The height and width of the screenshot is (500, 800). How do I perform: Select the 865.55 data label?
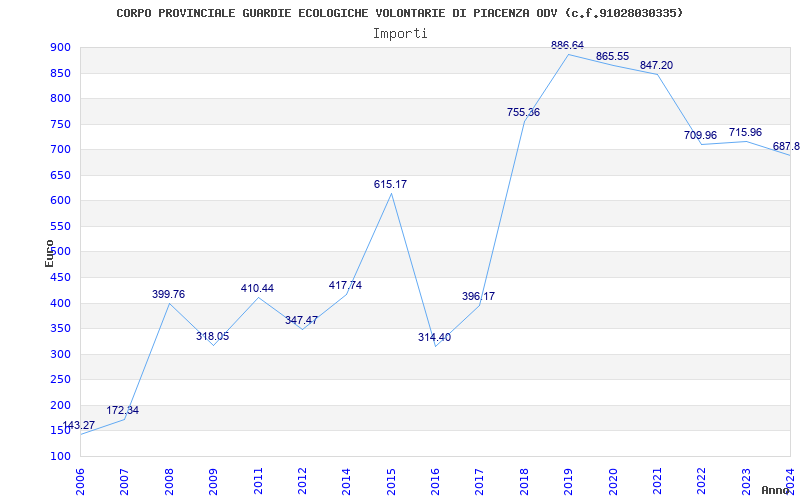[612, 56]
